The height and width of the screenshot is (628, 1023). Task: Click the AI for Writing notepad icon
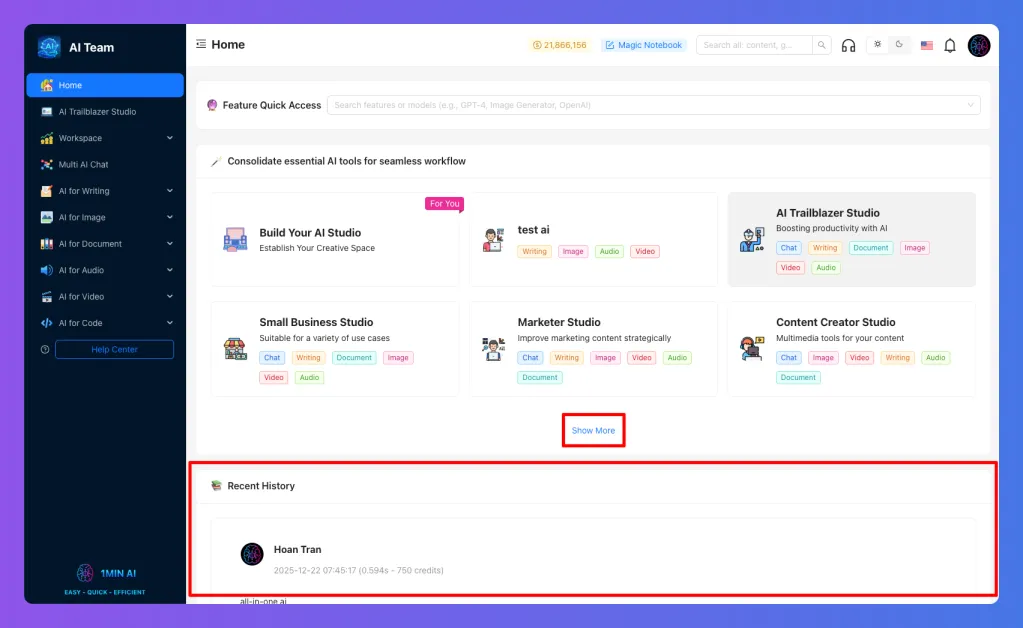coord(46,191)
